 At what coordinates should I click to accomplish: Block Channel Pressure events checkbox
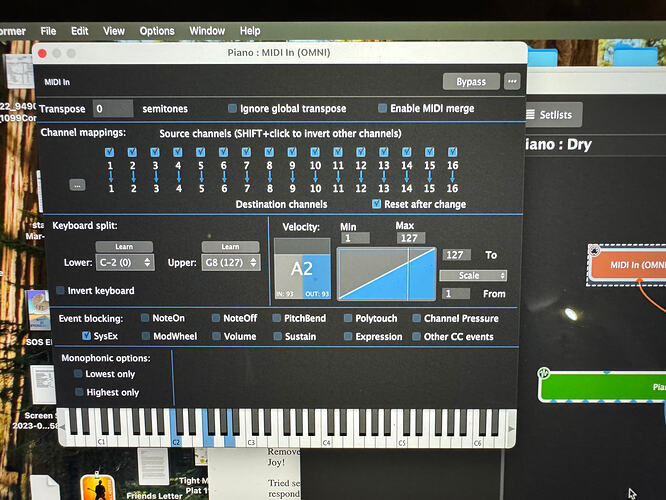click(x=417, y=318)
